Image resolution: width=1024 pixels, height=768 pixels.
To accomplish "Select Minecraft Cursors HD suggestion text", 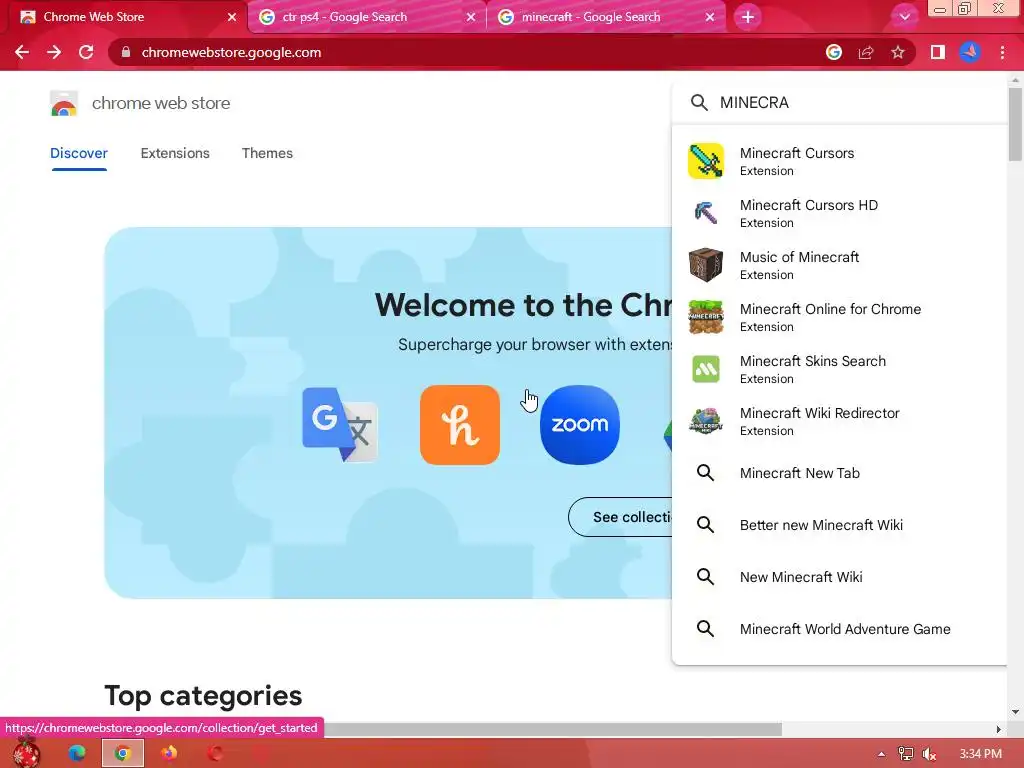I will click(x=808, y=205).
